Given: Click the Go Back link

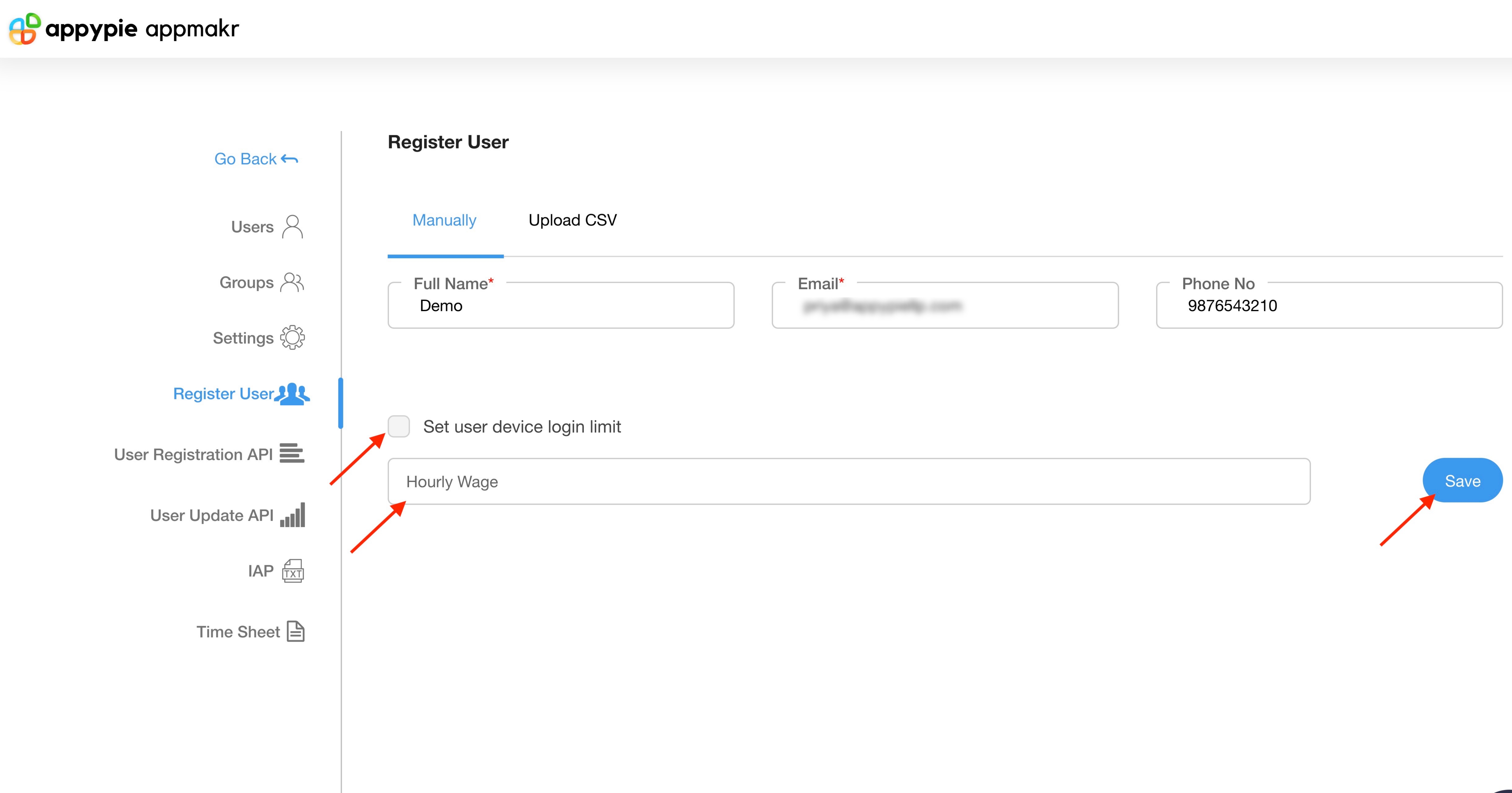Looking at the screenshot, I should click(256, 159).
